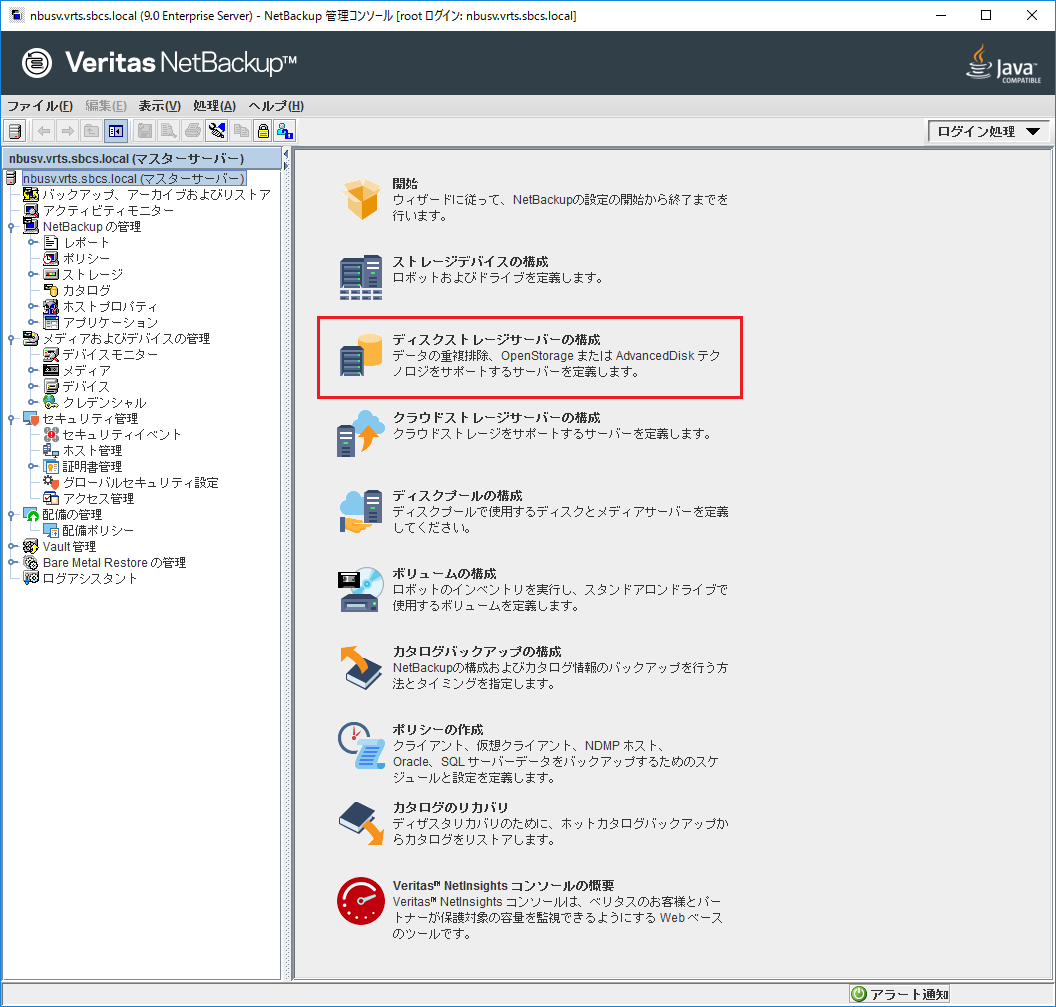Expand the ホストプロパティ tree node

pyautogui.click(x=32, y=306)
